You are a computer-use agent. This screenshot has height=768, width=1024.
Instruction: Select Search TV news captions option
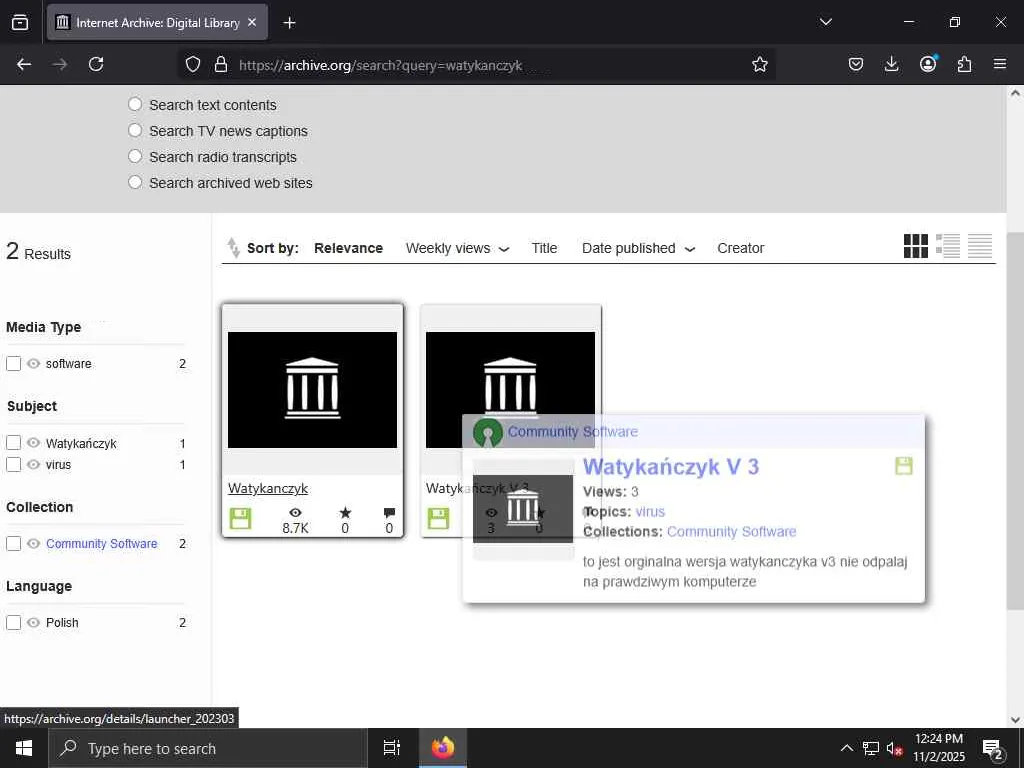(x=135, y=131)
